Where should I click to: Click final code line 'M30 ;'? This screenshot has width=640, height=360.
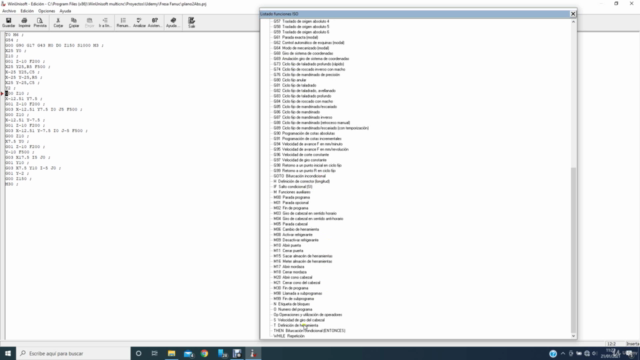[x=11, y=184]
